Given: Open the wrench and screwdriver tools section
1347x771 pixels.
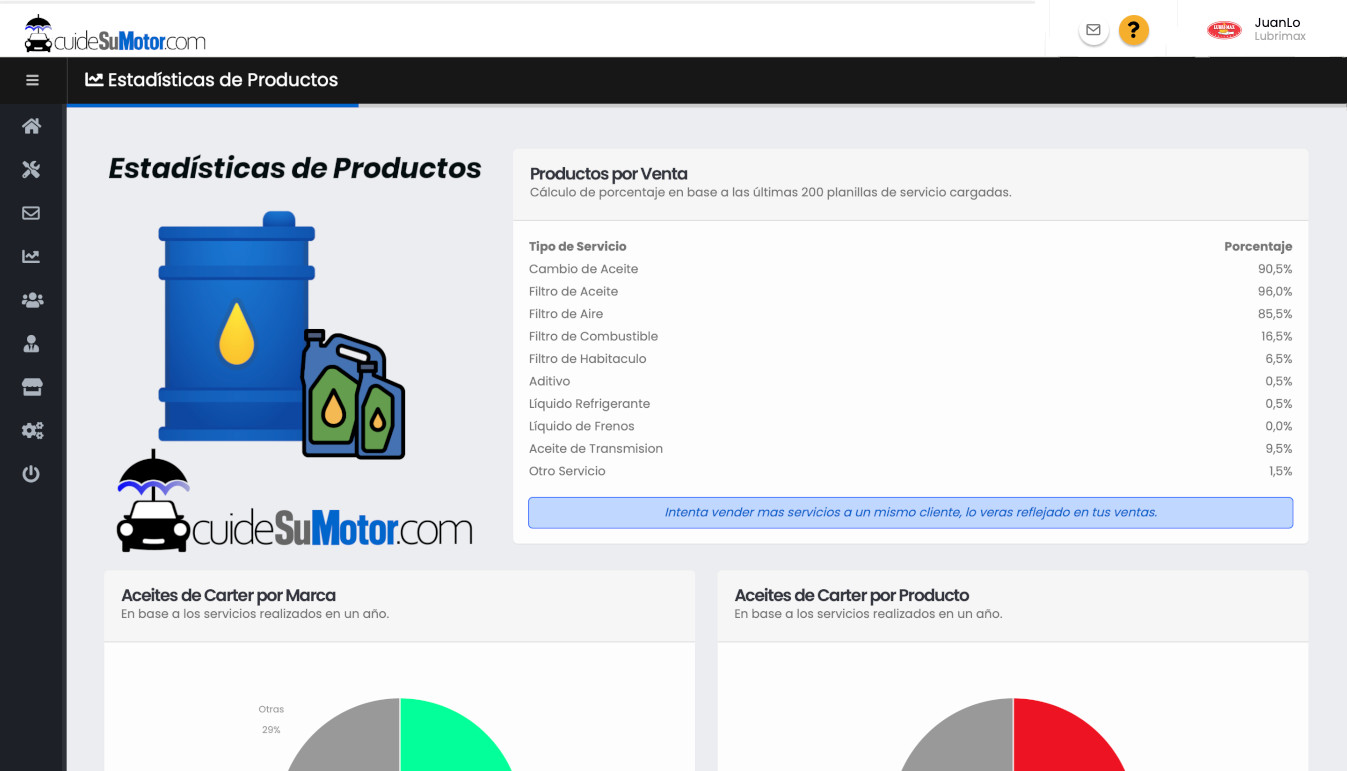Looking at the screenshot, I should point(32,169).
